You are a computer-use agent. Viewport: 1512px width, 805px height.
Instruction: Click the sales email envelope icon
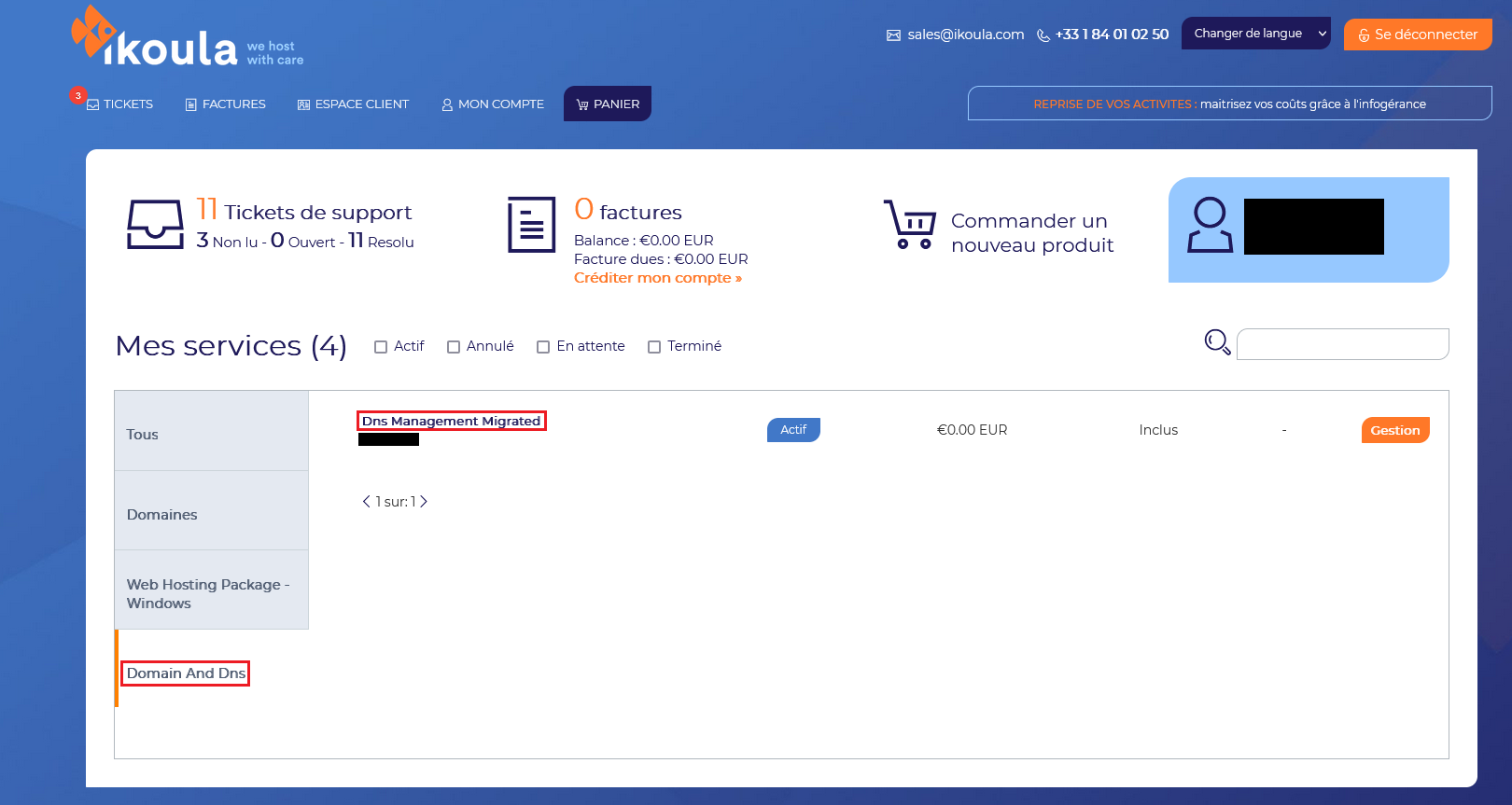(893, 35)
